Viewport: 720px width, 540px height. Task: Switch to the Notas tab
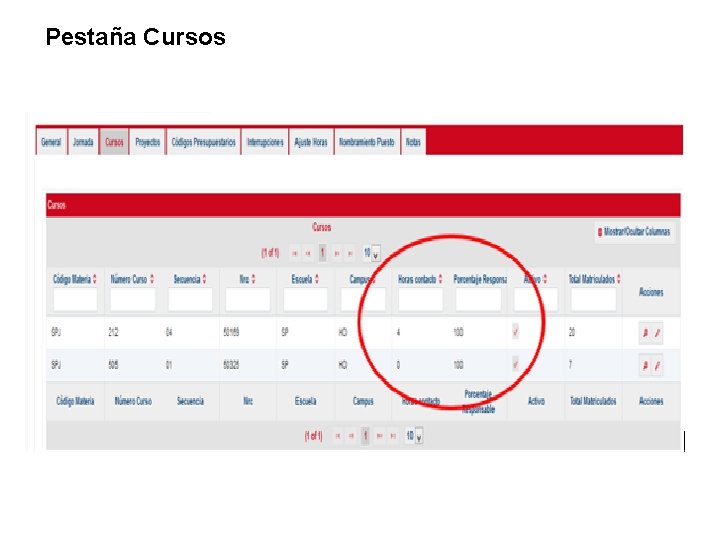413,142
